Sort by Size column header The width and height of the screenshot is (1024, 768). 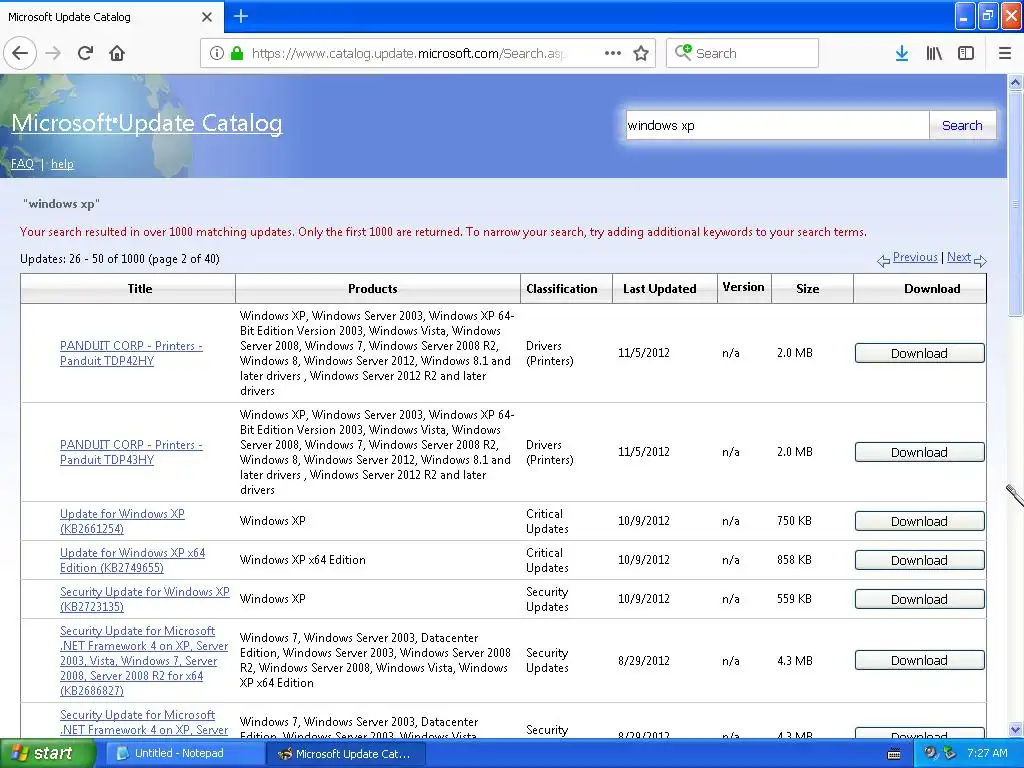812,289
